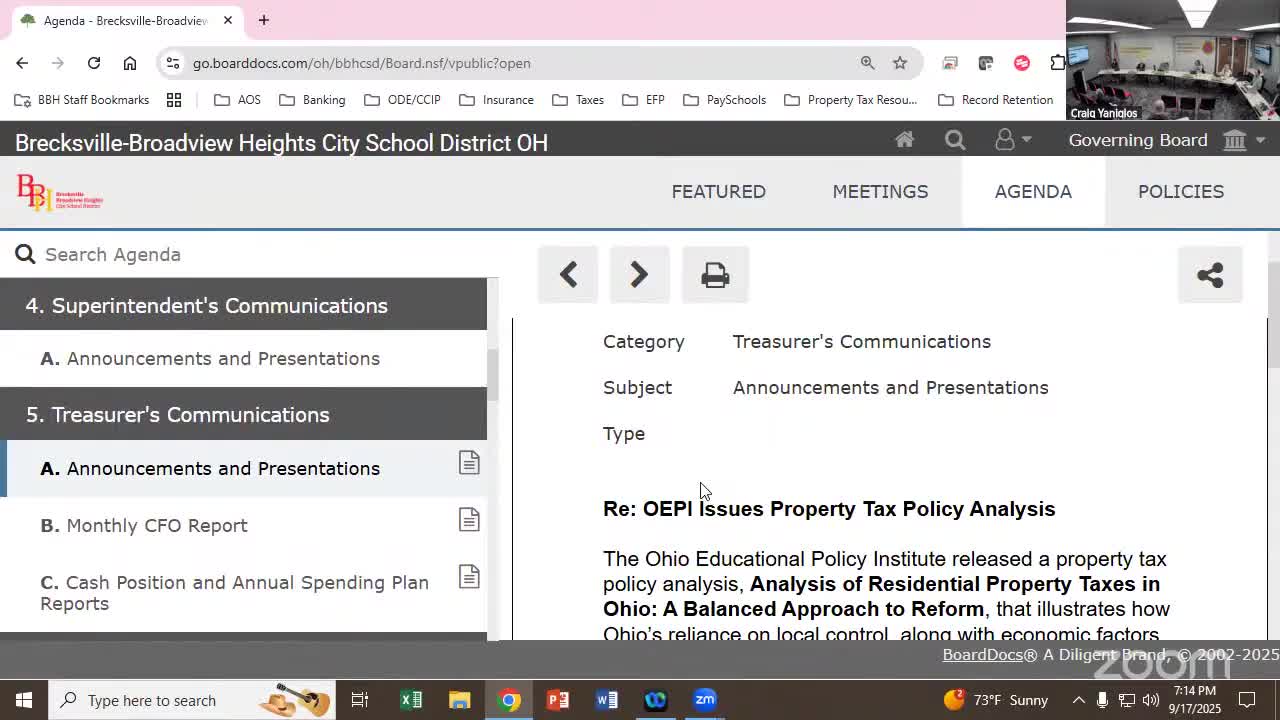Viewport: 1280px width, 720px height.
Task: Open a new browser tab
Action: point(264,20)
